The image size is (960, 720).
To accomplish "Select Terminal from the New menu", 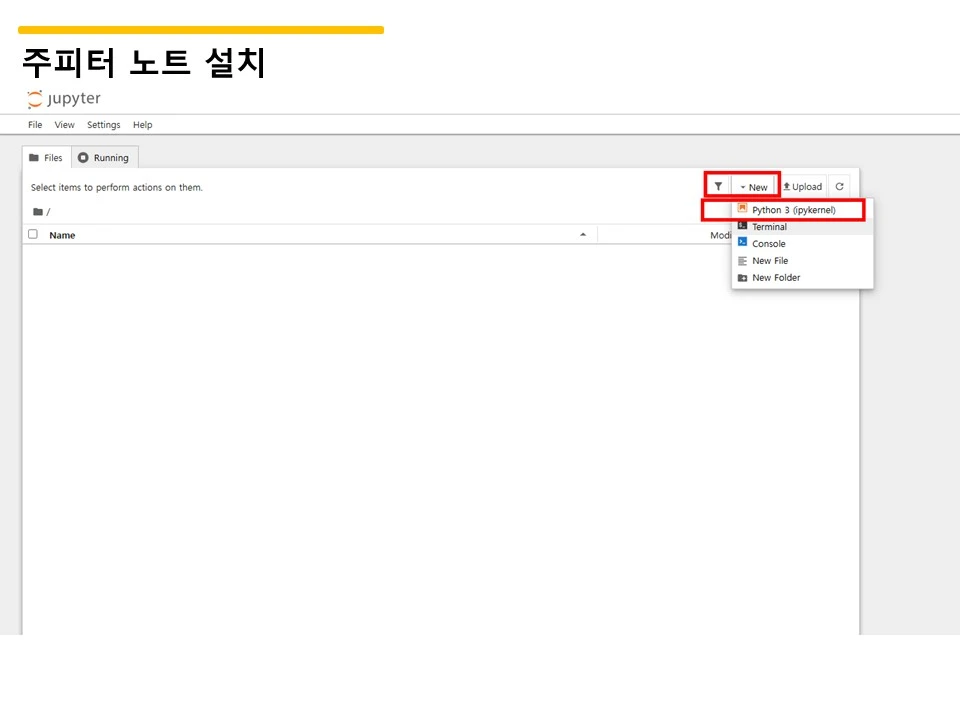I will (x=802, y=227).
